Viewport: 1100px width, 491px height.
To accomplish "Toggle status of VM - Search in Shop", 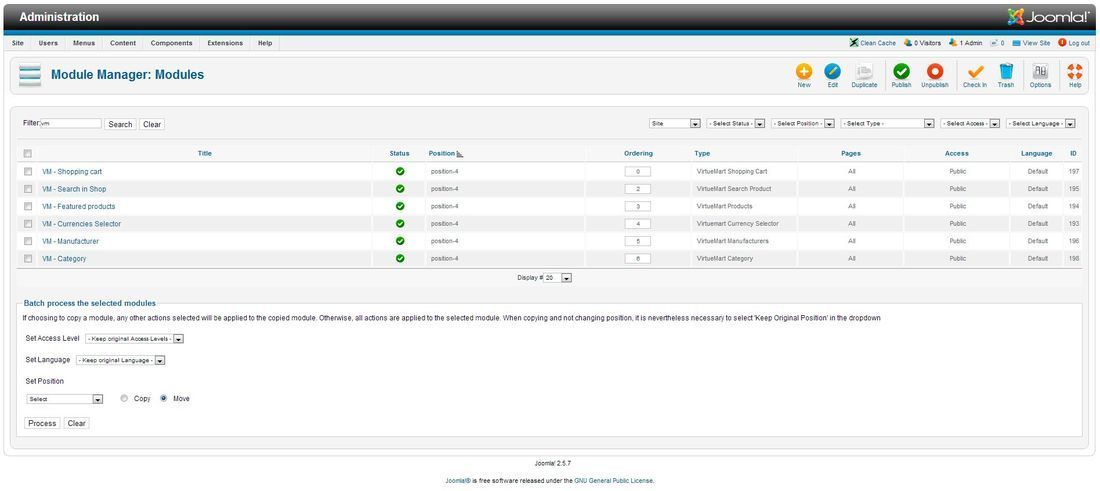I will point(400,189).
